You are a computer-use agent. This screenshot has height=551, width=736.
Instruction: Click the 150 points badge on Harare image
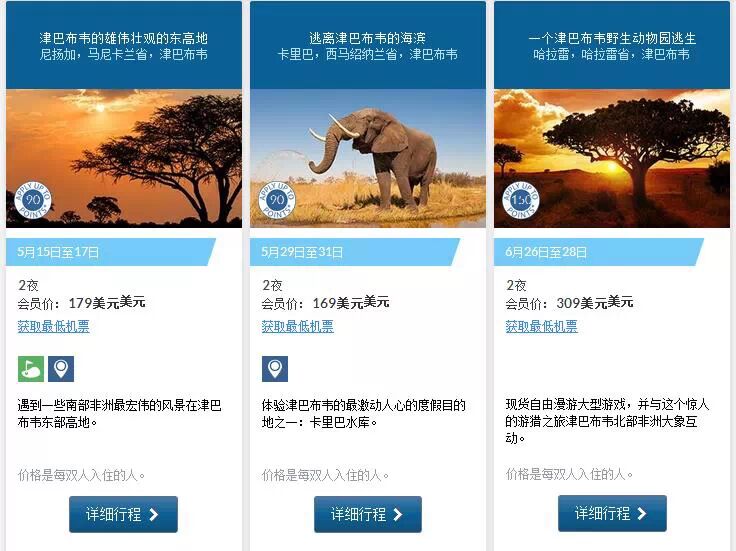click(x=521, y=200)
